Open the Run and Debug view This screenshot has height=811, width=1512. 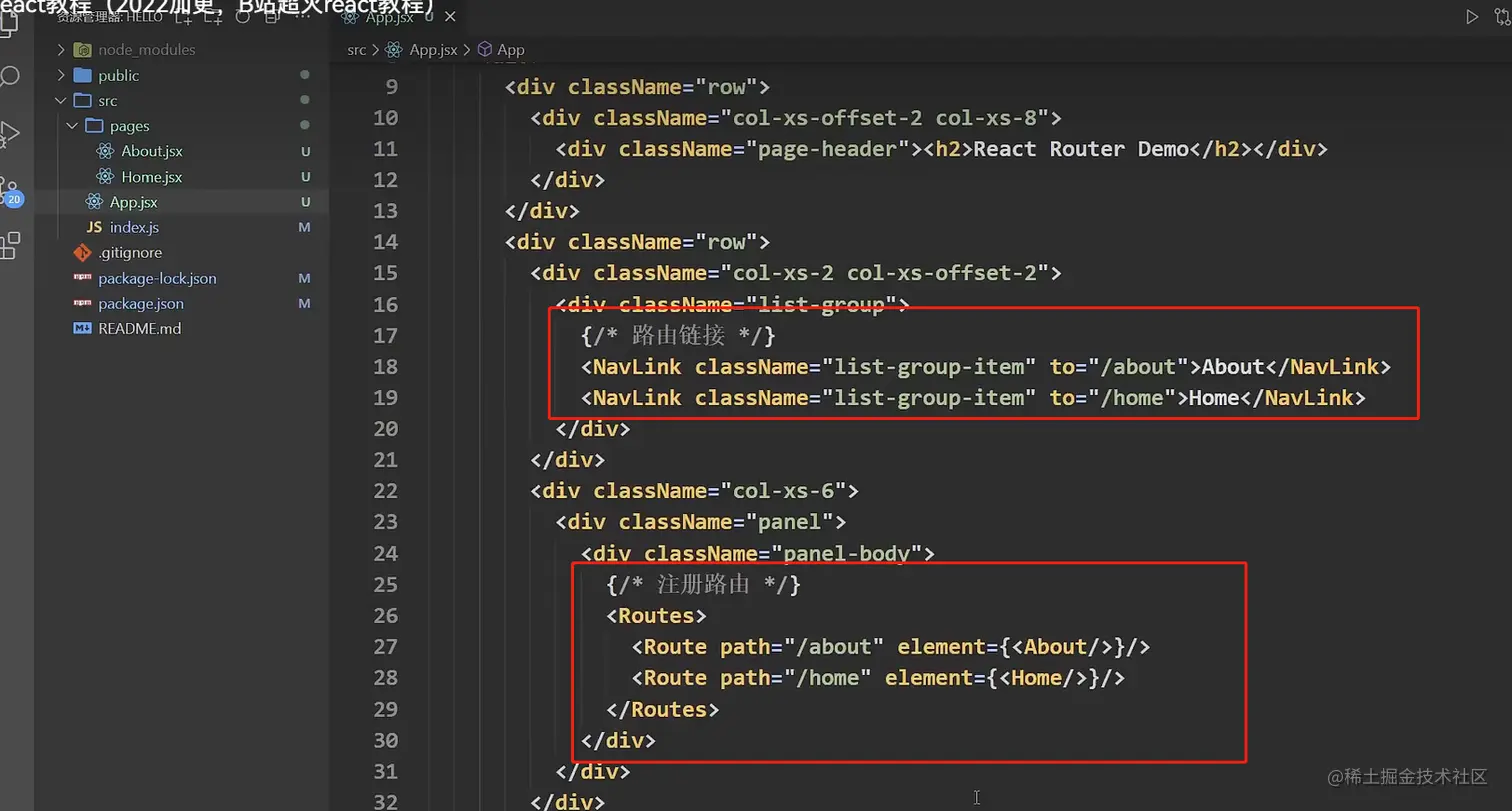click(9, 134)
